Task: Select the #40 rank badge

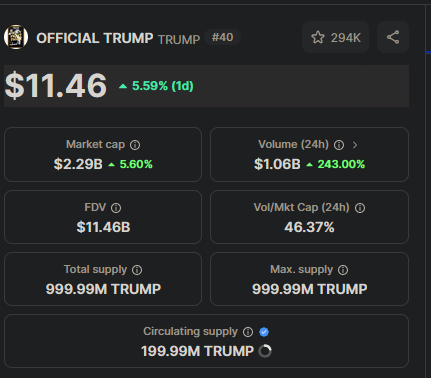Action: [x=223, y=37]
